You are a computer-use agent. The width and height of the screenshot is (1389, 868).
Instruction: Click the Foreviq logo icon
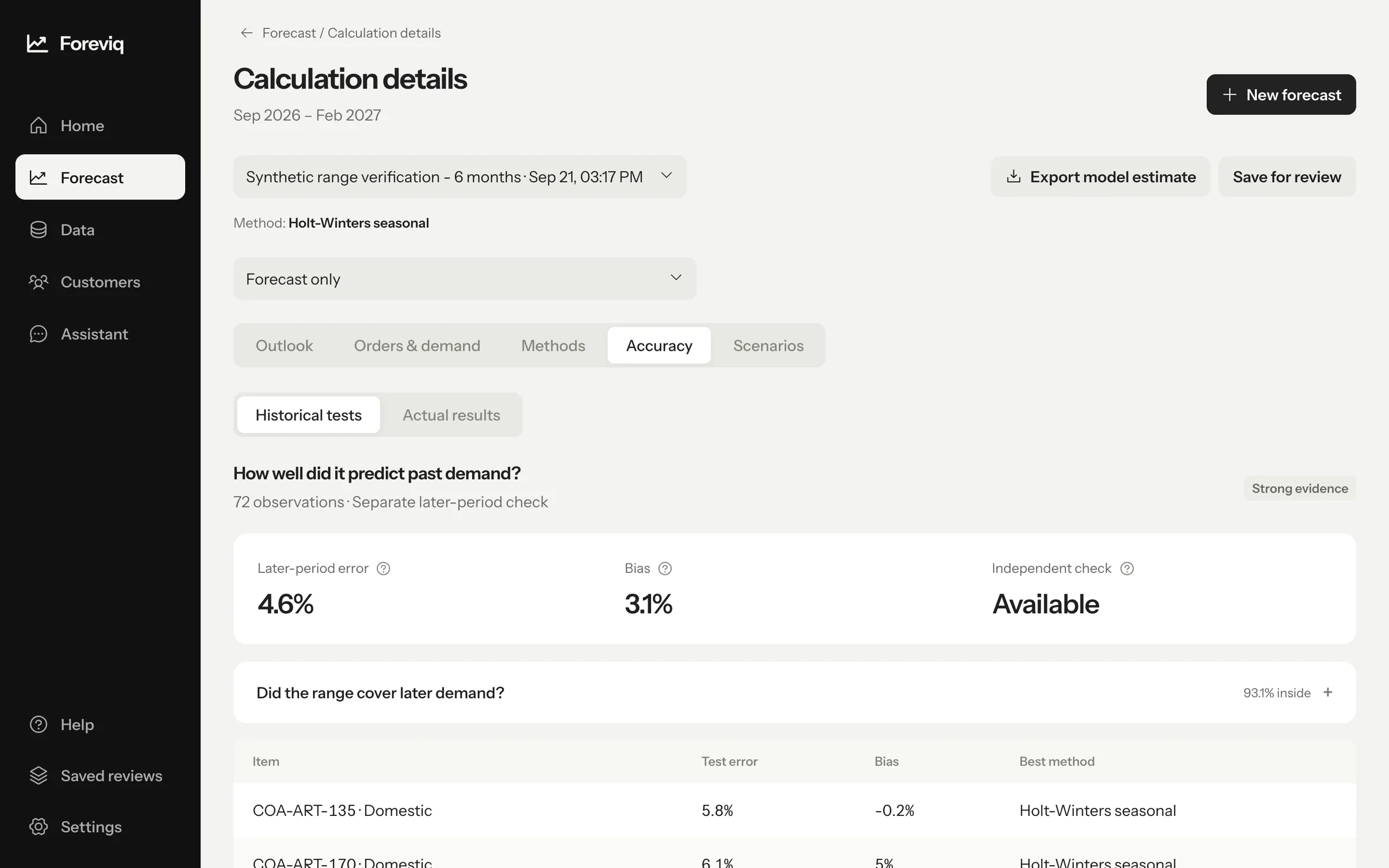click(x=37, y=43)
